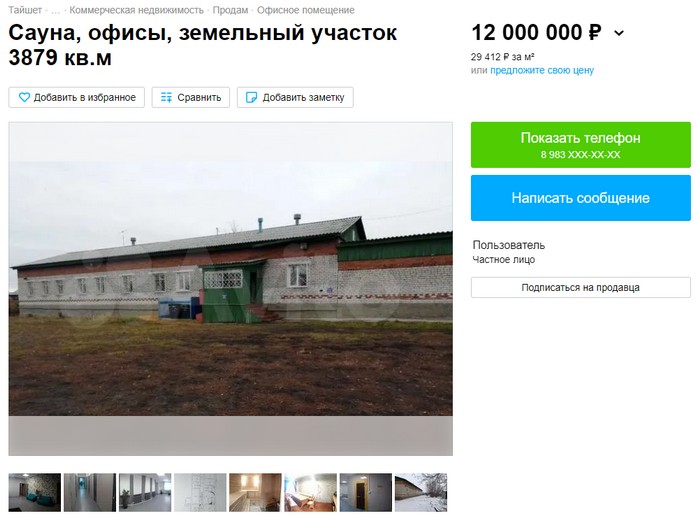Open предложите свою цену link
The width and height of the screenshot is (696, 514).
542,70
